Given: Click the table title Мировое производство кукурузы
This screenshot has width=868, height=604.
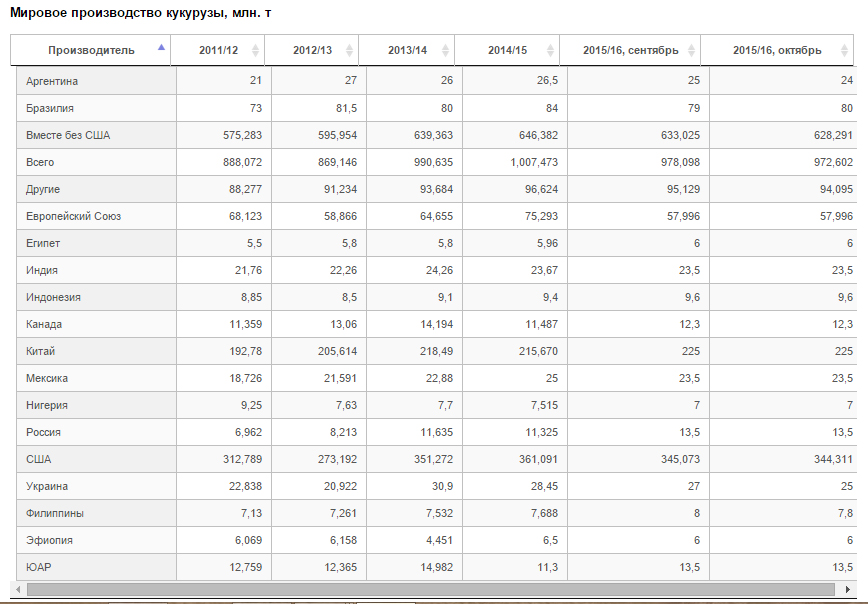Looking at the screenshot, I should 140,13.
